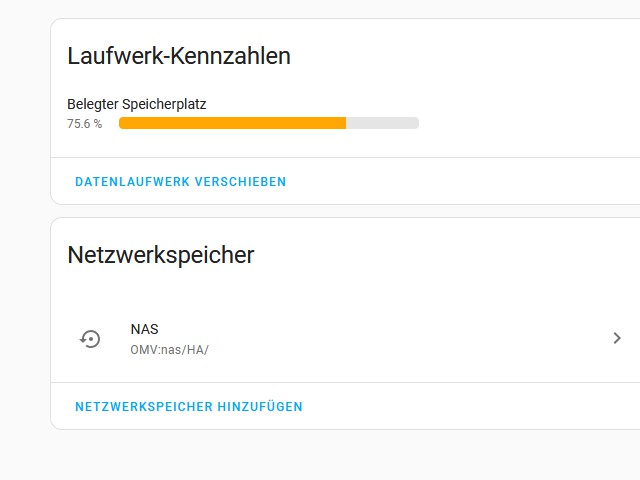This screenshot has height=480, width=640.
Task: Click the Netzwerkspeicher card heading
Action: [x=161, y=255]
